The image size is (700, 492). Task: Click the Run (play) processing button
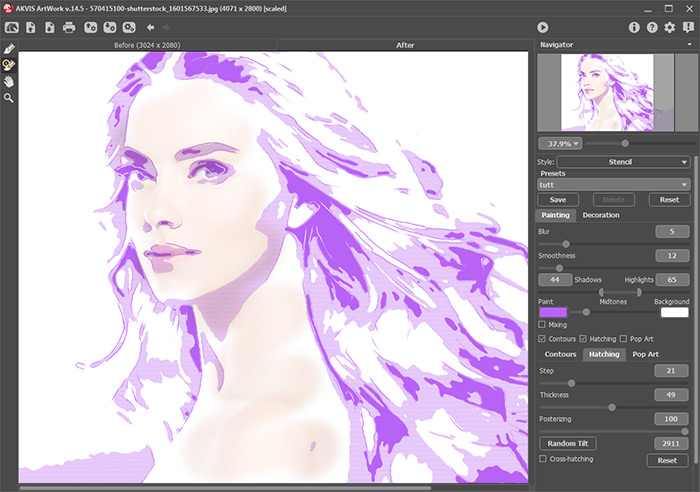tap(542, 27)
